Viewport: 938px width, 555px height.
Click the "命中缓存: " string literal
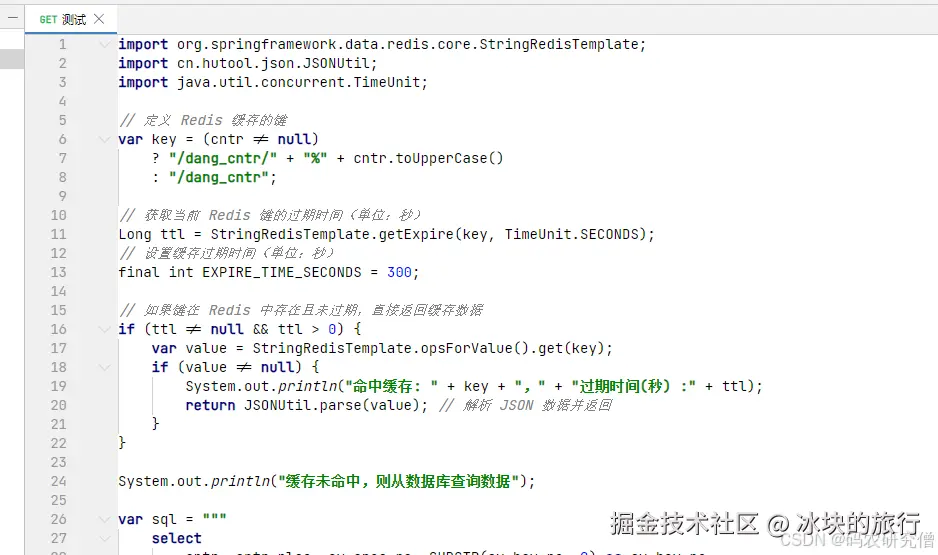click(x=391, y=386)
